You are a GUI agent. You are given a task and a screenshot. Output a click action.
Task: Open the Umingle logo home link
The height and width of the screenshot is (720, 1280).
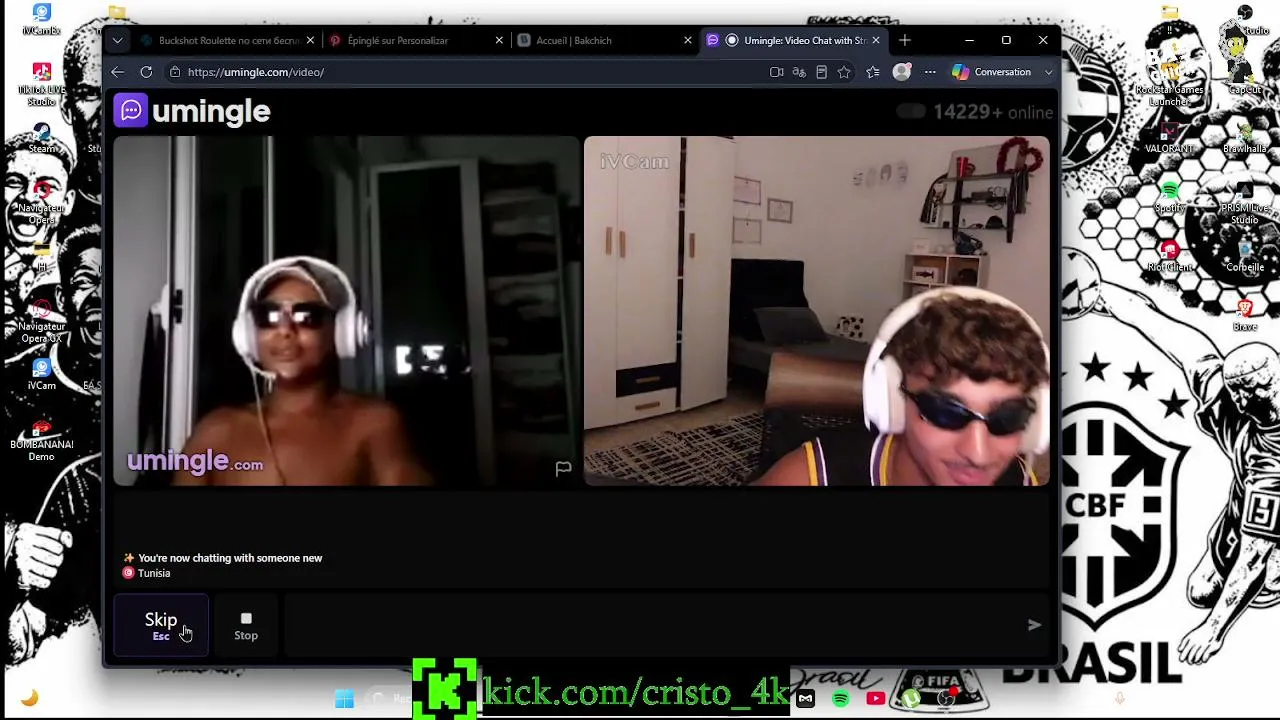click(x=192, y=111)
